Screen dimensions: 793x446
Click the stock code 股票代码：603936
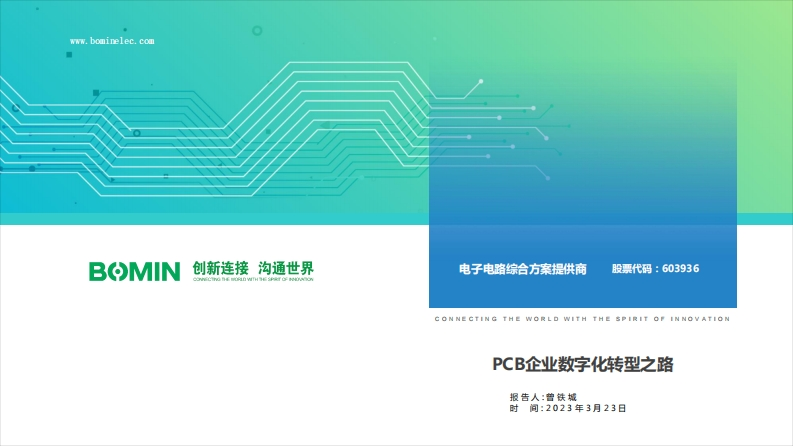(655, 269)
